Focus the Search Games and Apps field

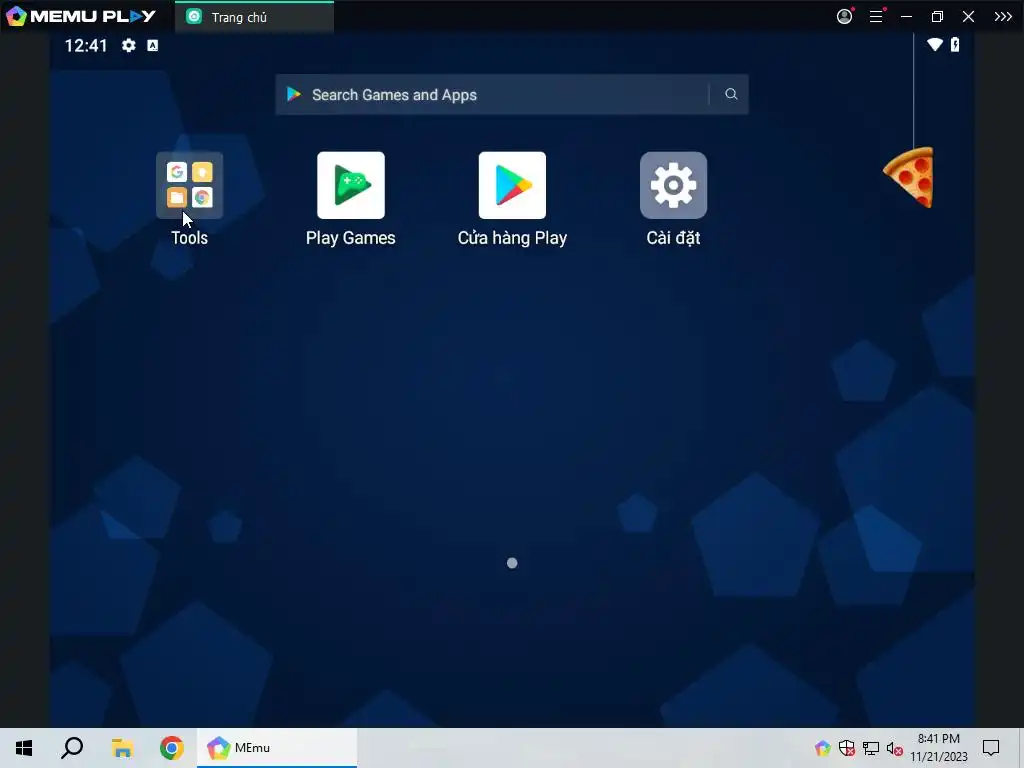511,94
